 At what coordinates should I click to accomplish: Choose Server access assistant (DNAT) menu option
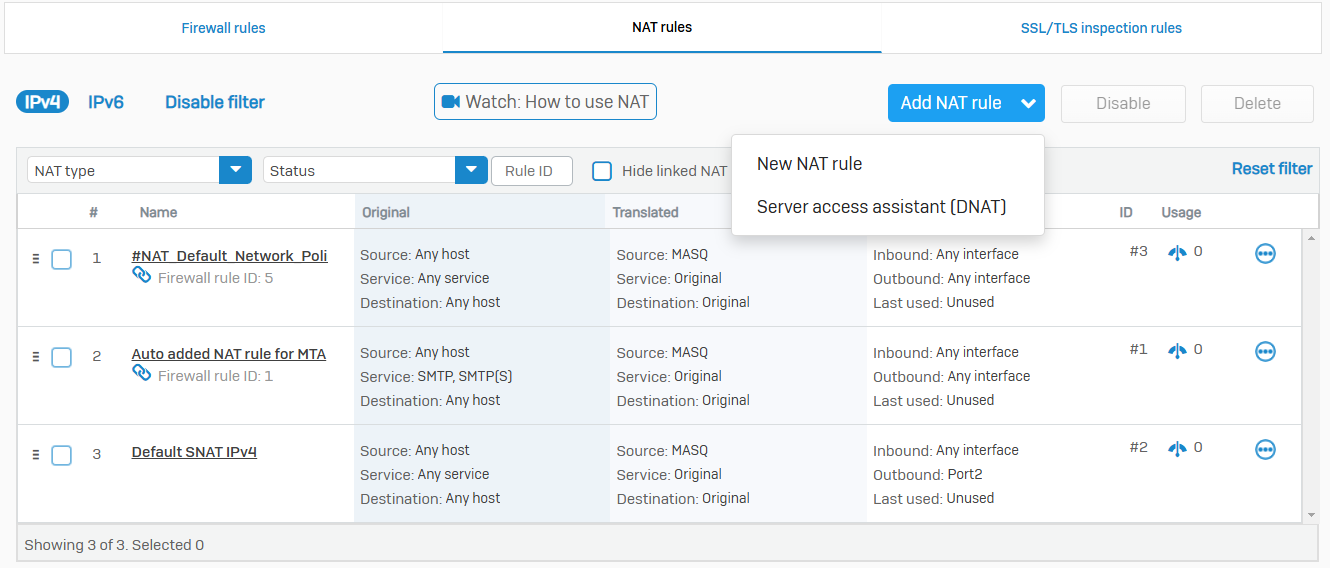point(881,207)
